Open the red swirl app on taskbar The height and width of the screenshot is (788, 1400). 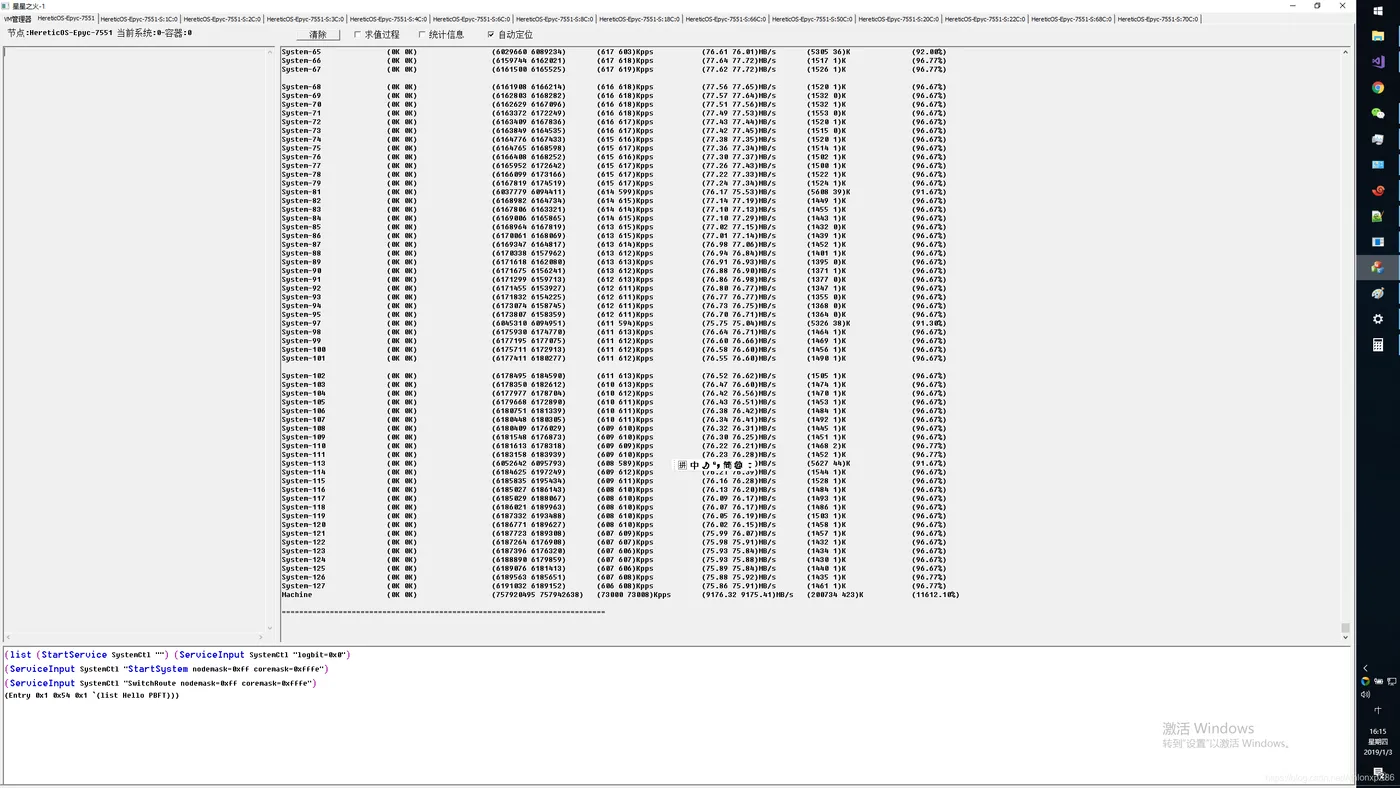click(1378, 190)
